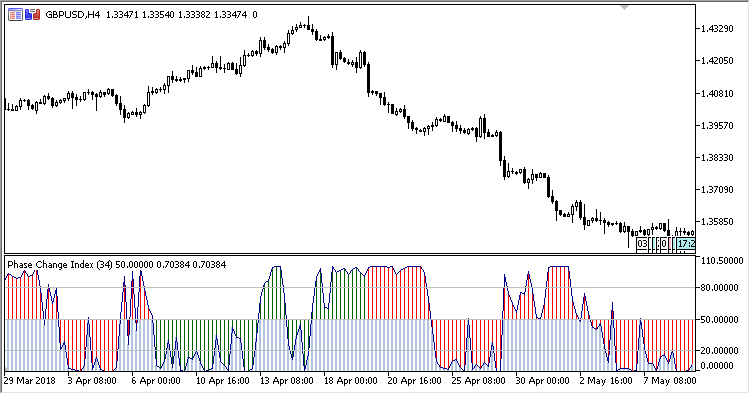Click the 20 Apr 16:00 time label

pos(415,381)
